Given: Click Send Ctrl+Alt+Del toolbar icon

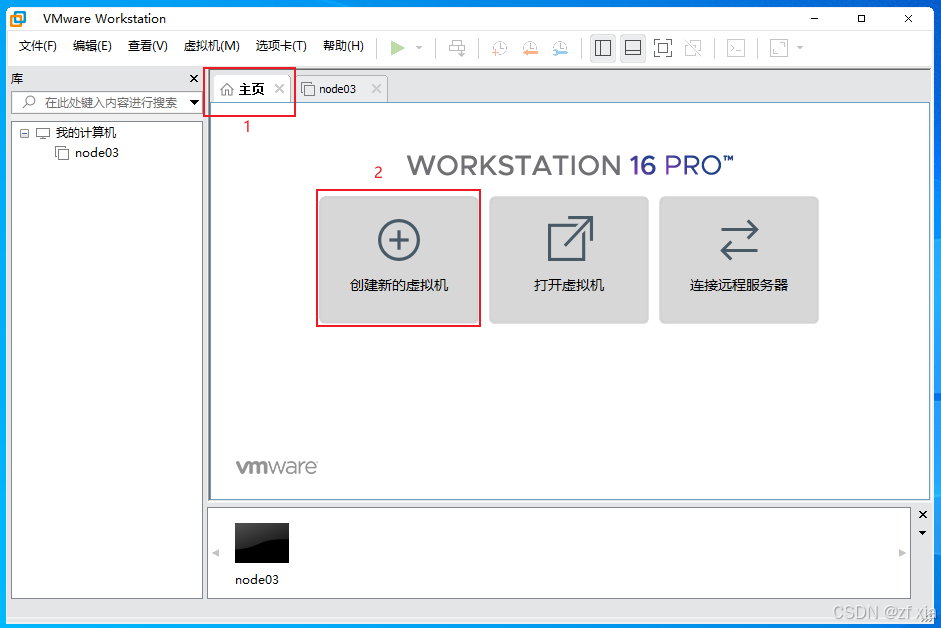Looking at the screenshot, I should [x=457, y=48].
